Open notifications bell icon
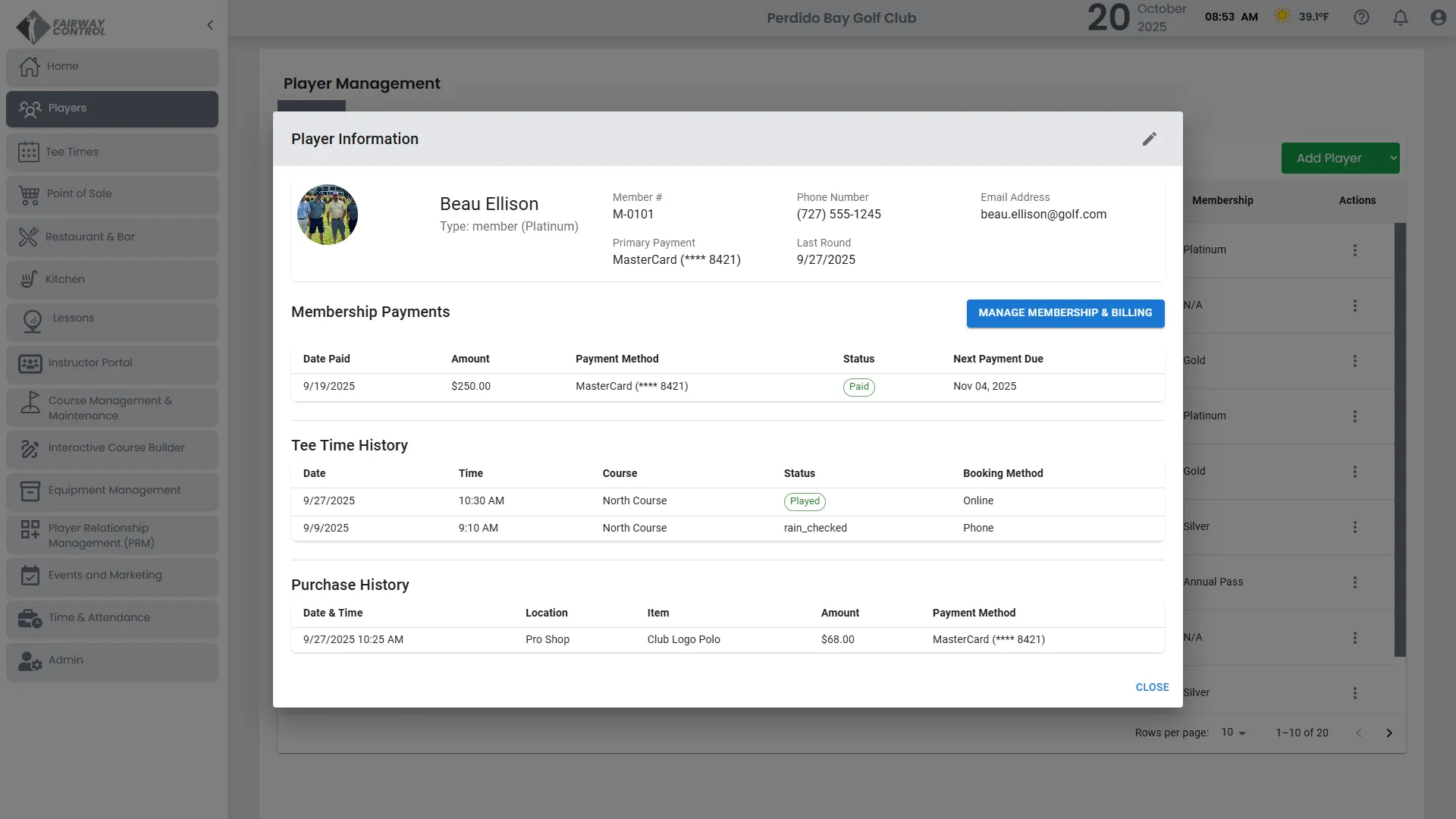This screenshot has width=1456, height=819. pyautogui.click(x=1401, y=17)
